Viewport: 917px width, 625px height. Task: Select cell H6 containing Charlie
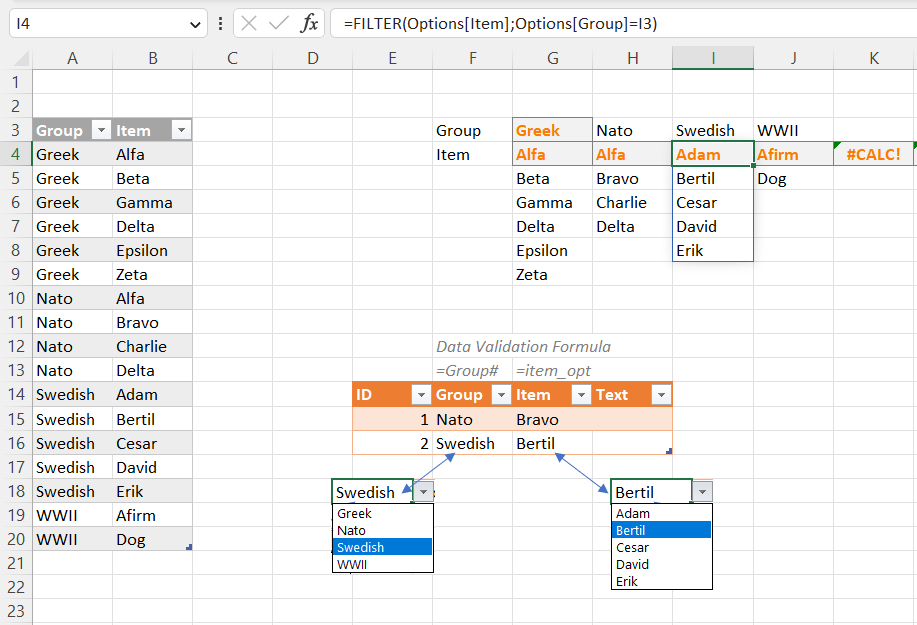[633, 202]
